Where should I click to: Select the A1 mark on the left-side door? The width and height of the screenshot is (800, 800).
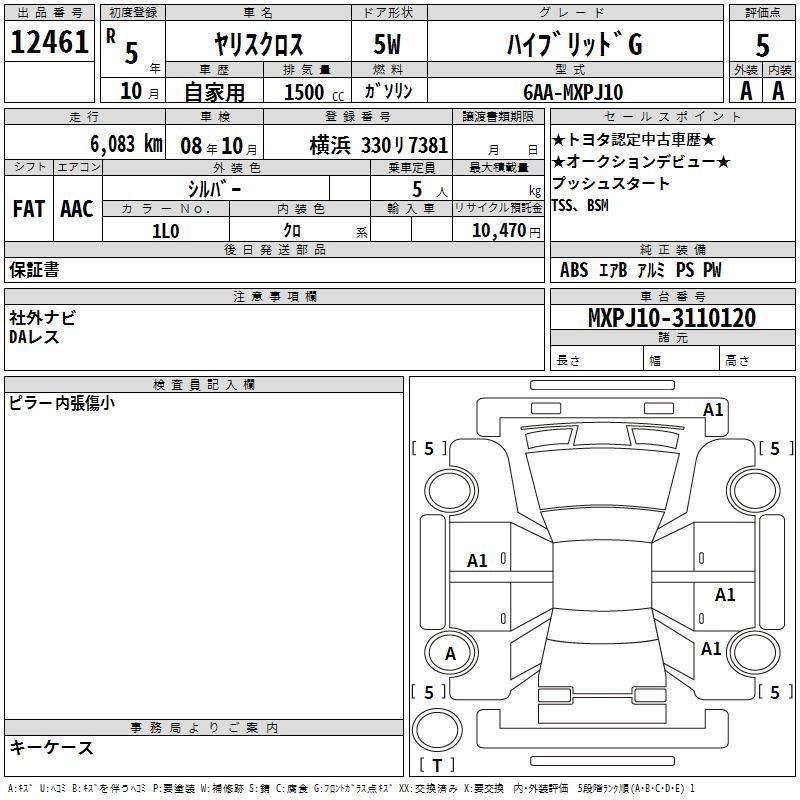point(478,561)
